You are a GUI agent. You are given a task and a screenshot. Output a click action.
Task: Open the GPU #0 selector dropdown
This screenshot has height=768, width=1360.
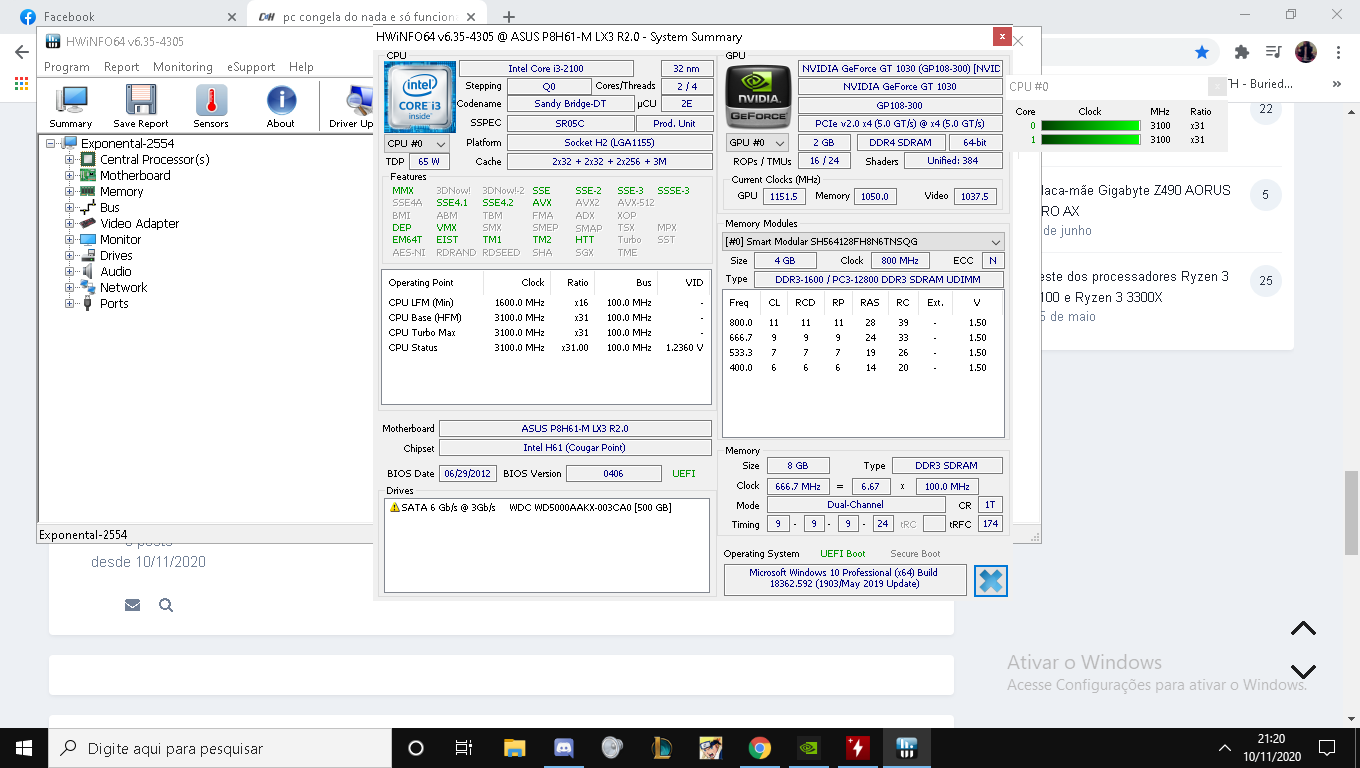(x=756, y=143)
